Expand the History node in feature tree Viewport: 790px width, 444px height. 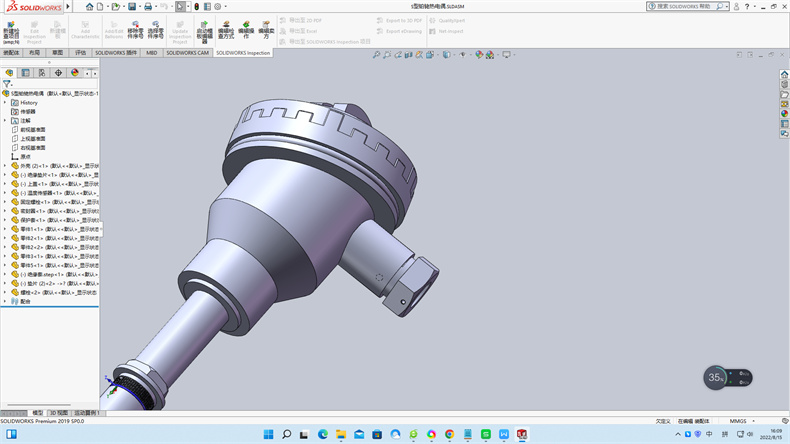click(x=5, y=102)
